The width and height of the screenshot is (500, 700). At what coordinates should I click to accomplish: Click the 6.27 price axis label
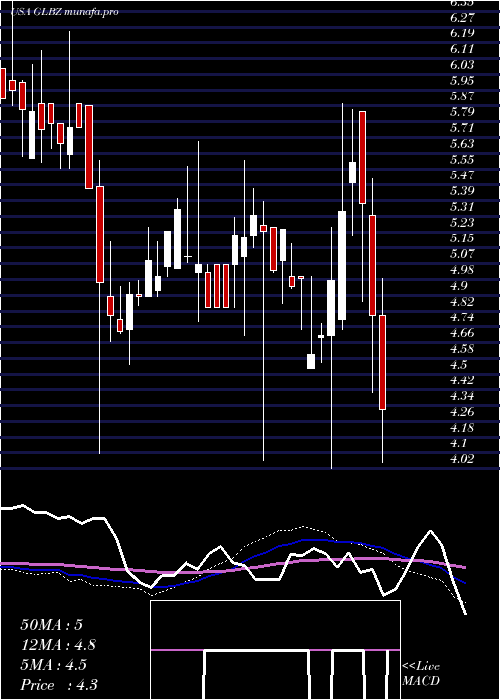462,17
